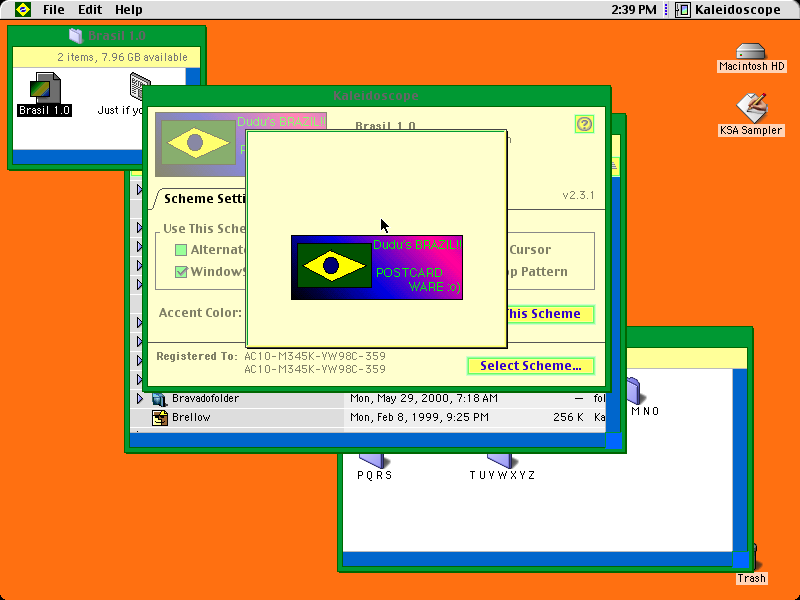Select the Brellow scheme file icon
This screenshot has width=800, height=600.
click(x=160, y=418)
